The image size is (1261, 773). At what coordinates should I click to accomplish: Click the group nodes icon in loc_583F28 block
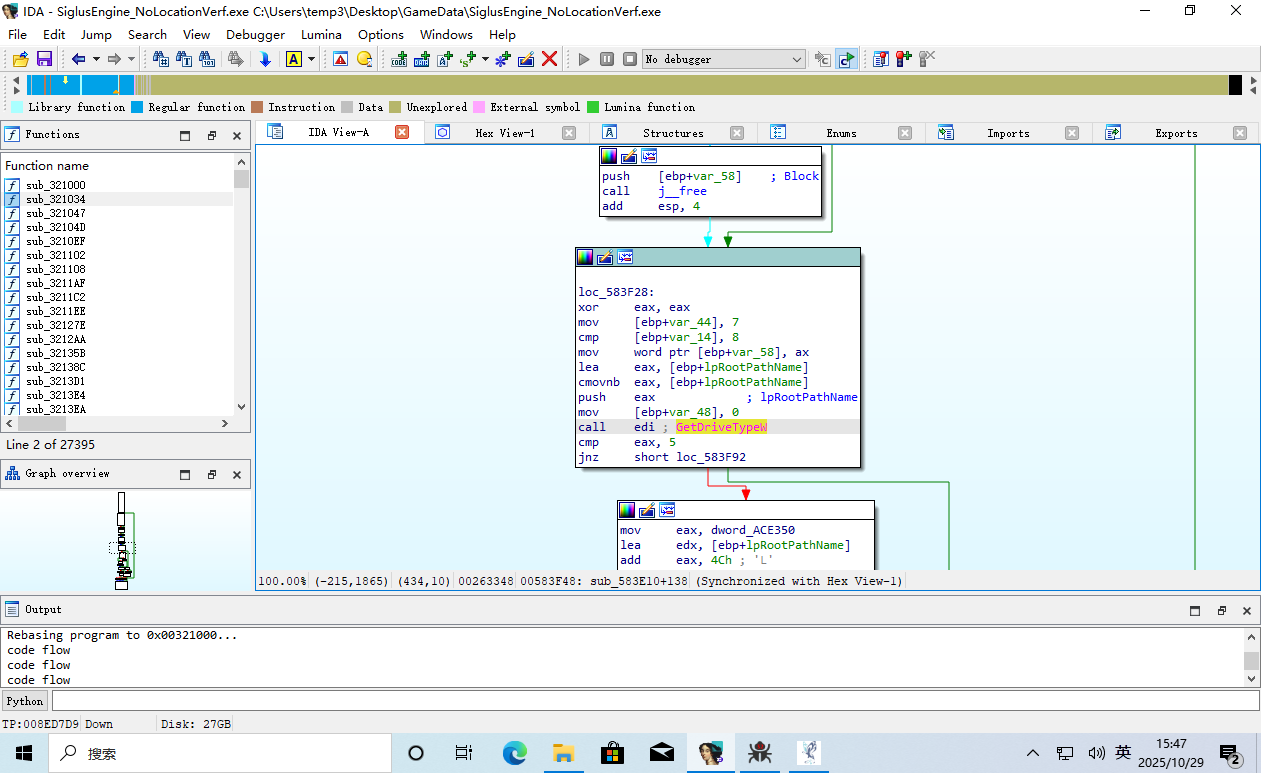point(625,258)
